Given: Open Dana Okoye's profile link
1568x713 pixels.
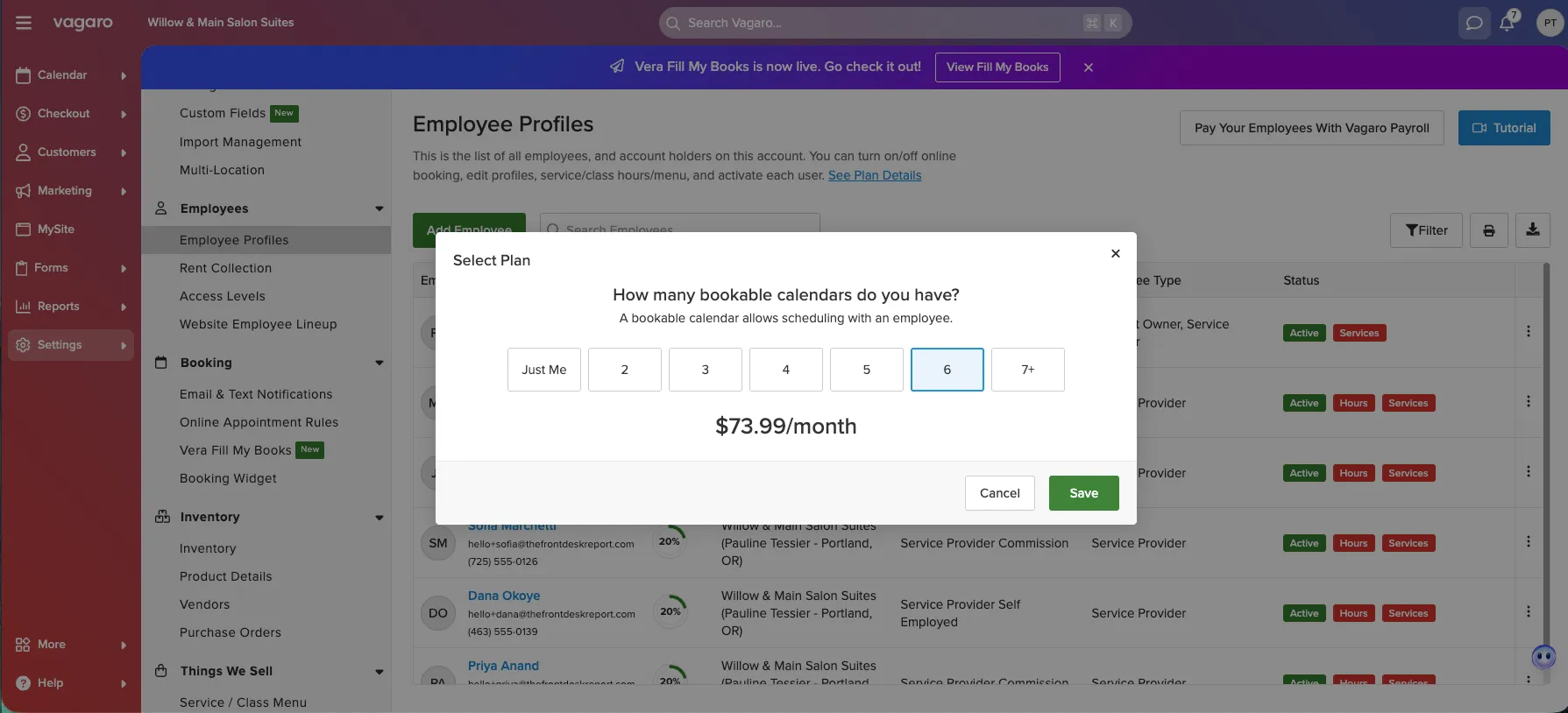Looking at the screenshot, I should pos(504,596).
